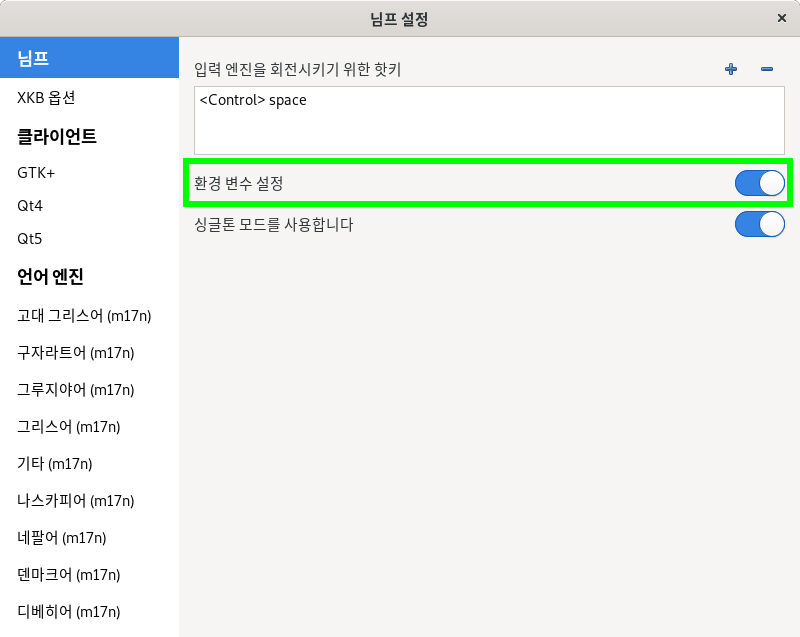
Task: Open the GTK+ client settings
Action: (x=89, y=173)
